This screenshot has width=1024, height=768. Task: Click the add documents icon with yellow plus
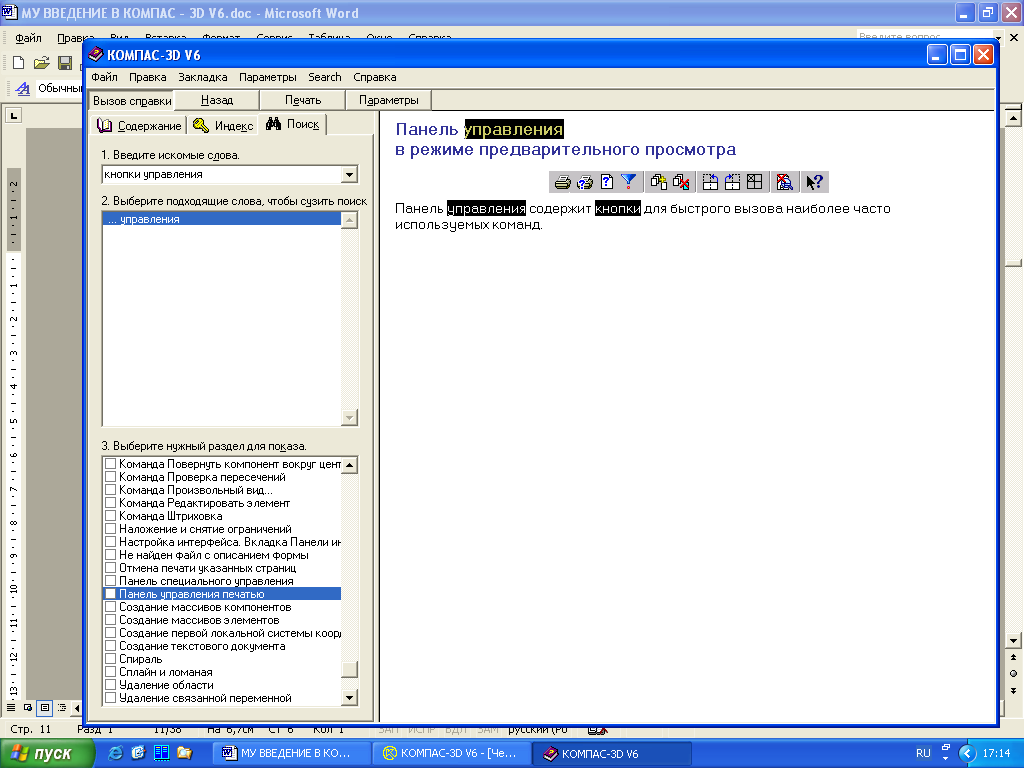658,182
